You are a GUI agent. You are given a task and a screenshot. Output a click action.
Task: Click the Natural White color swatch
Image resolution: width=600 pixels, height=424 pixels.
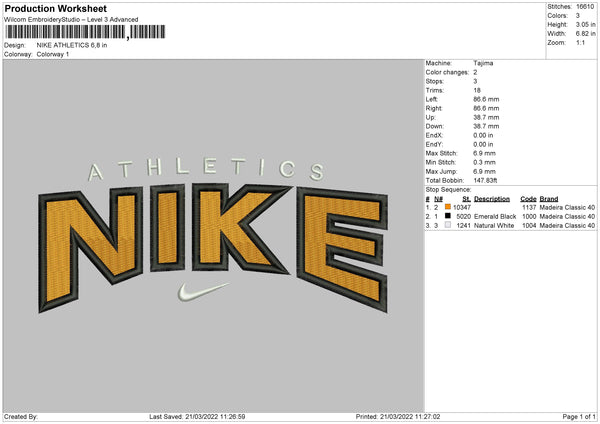(x=448, y=225)
